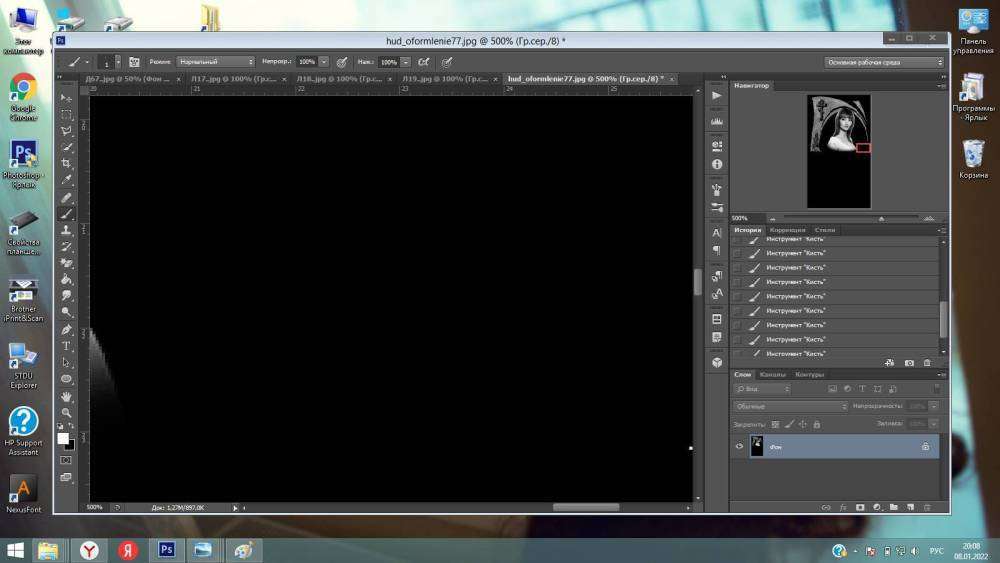Hide the Фон layer with eye icon
The image size is (1000, 563).
[739, 447]
